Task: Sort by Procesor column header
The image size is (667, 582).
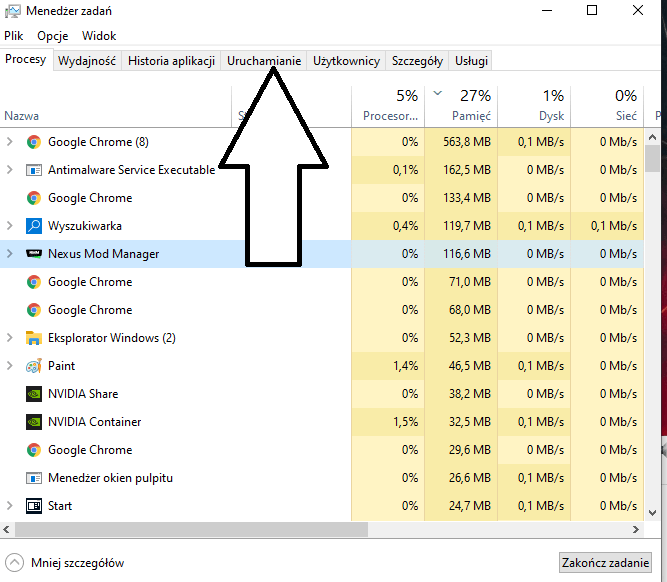Action: (388, 106)
